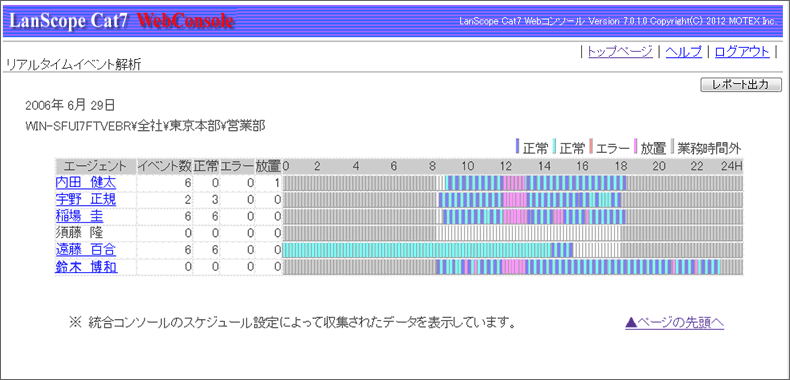This screenshot has height=380, width=790.
Task: Open 宇野 正規 agent link
Action: pos(86,200)
